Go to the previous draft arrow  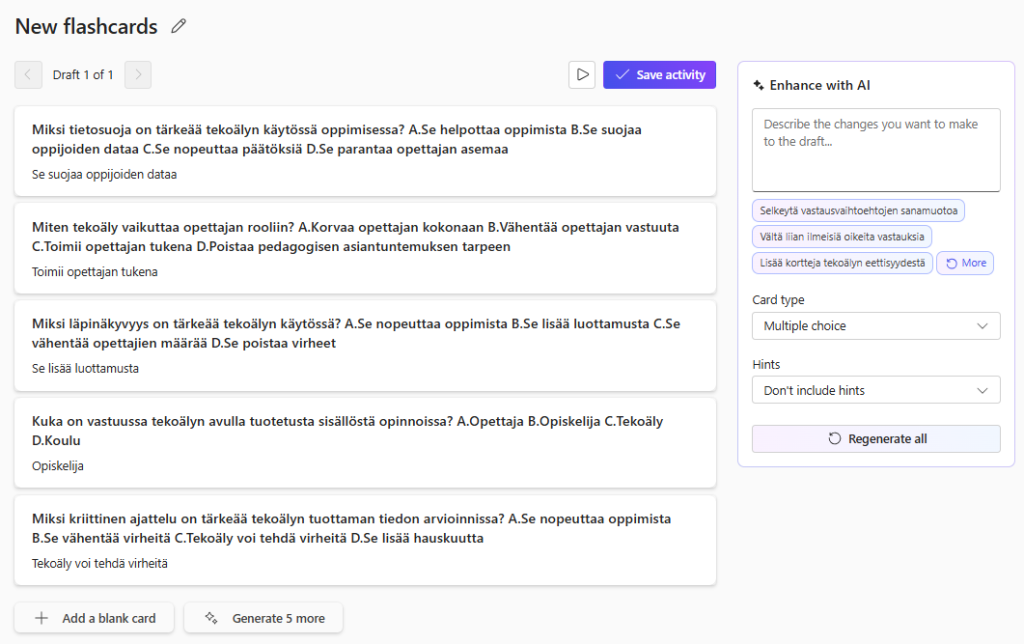[x=28, y=75]
